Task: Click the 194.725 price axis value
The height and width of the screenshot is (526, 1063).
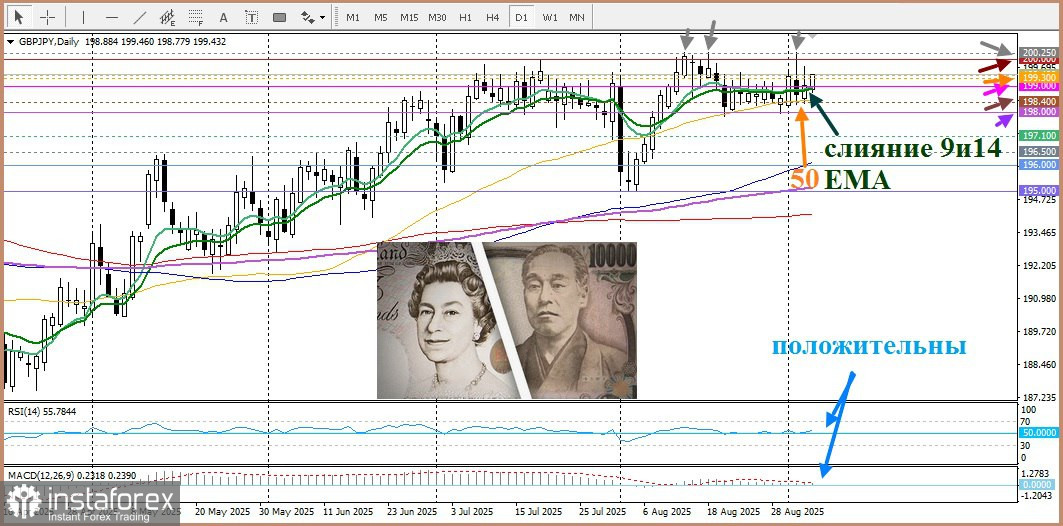Action: pyautogui.click(x=1038, y=200)
